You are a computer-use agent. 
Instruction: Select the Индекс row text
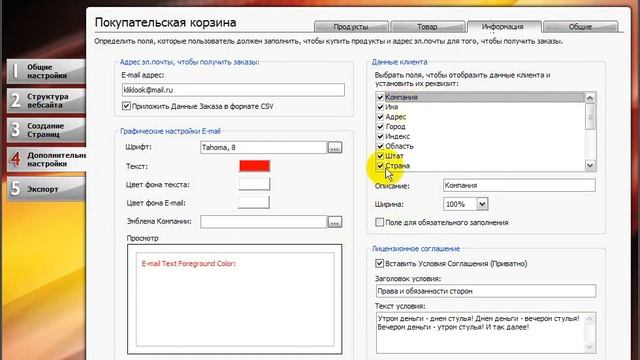[x=398, y=136]
